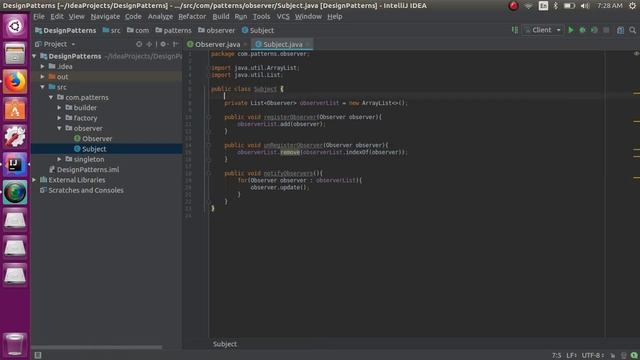Click the DesignPatterns breadcrumb in navigation bar

[x=66, y=30]
